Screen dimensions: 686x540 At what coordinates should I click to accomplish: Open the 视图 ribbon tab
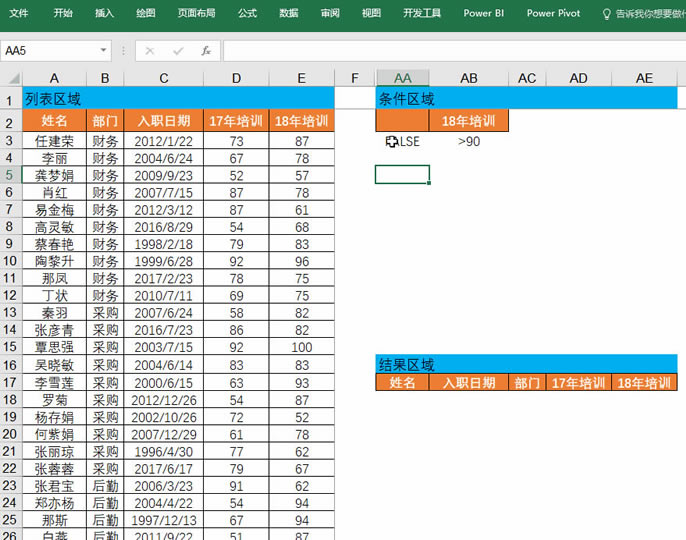pyautogui.click(x=371, y=13)
